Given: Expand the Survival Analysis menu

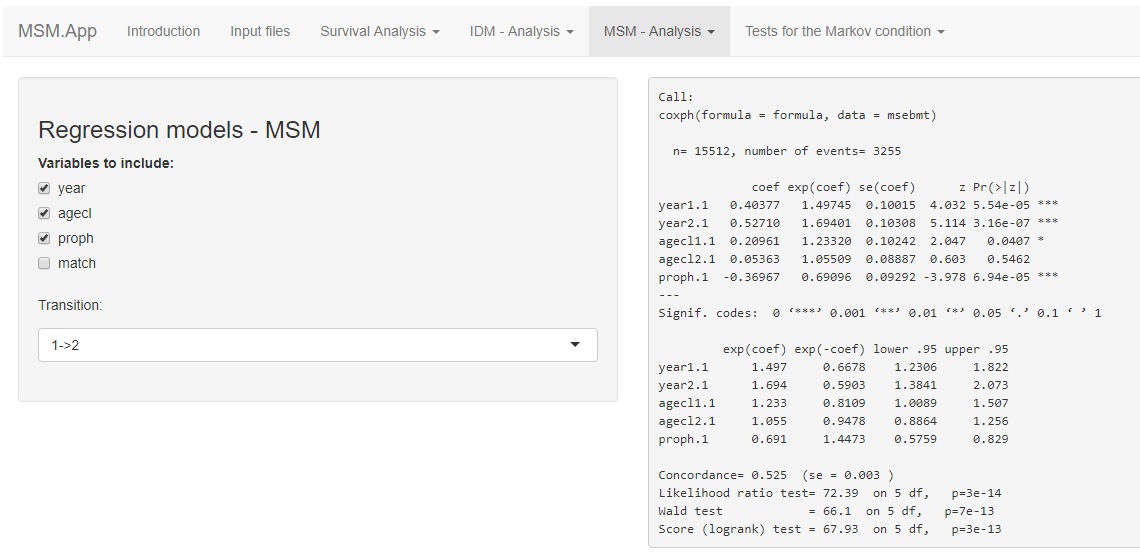Looking at the screenshot, I should (373, 31).
